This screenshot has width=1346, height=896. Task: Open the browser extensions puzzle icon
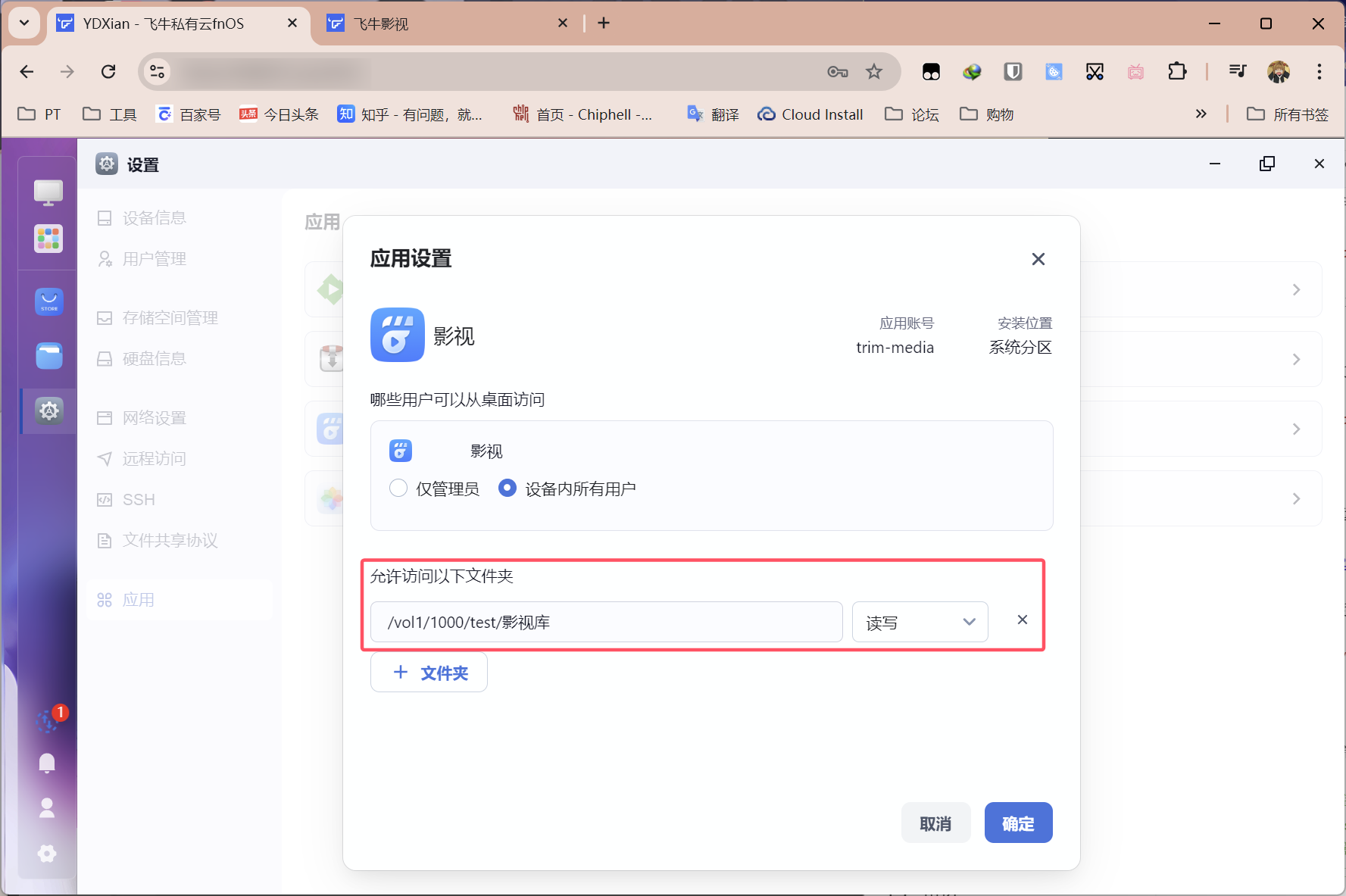[x=1177, y=71]
